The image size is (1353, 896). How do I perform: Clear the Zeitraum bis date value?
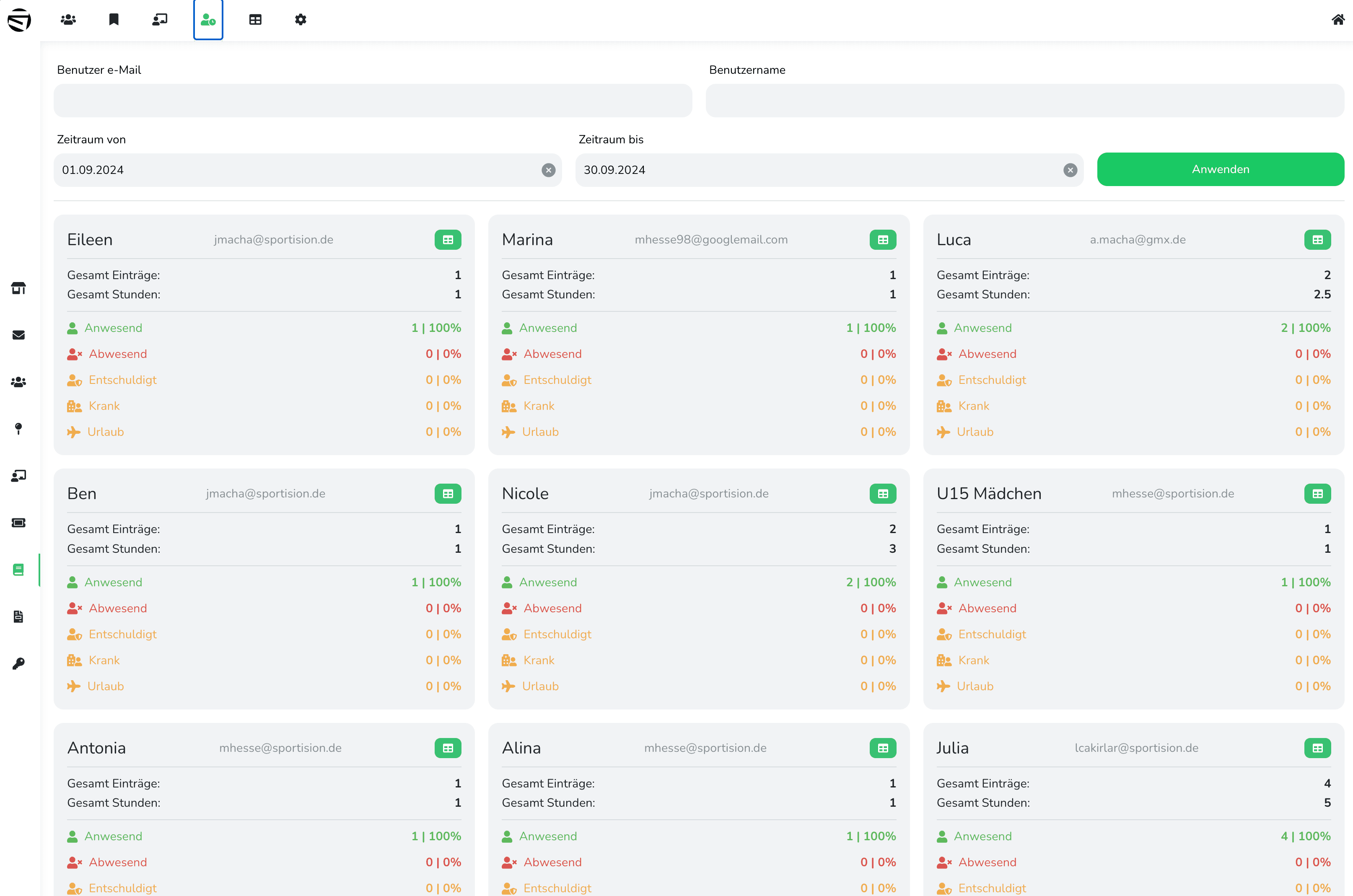point(1070,170)
